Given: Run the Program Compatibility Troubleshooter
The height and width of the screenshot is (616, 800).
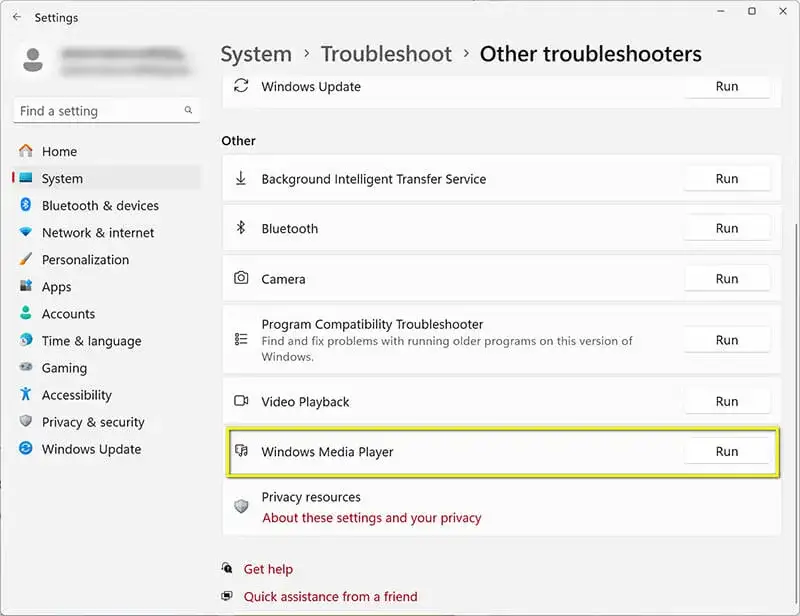Looking at the screenshot, I should [727, 340].
